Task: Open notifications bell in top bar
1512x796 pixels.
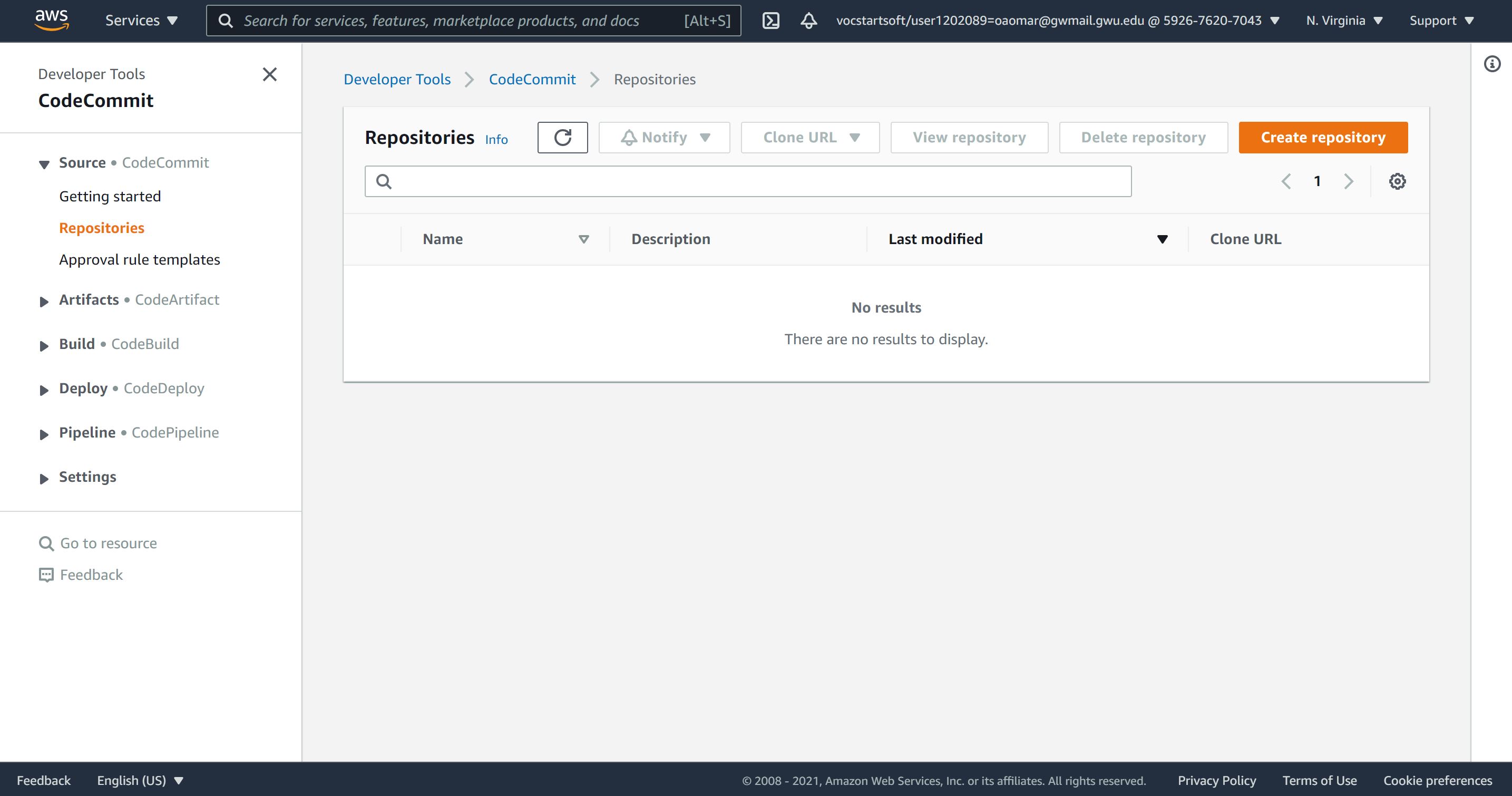Action: pyautogui.click(x=809, y=21)
